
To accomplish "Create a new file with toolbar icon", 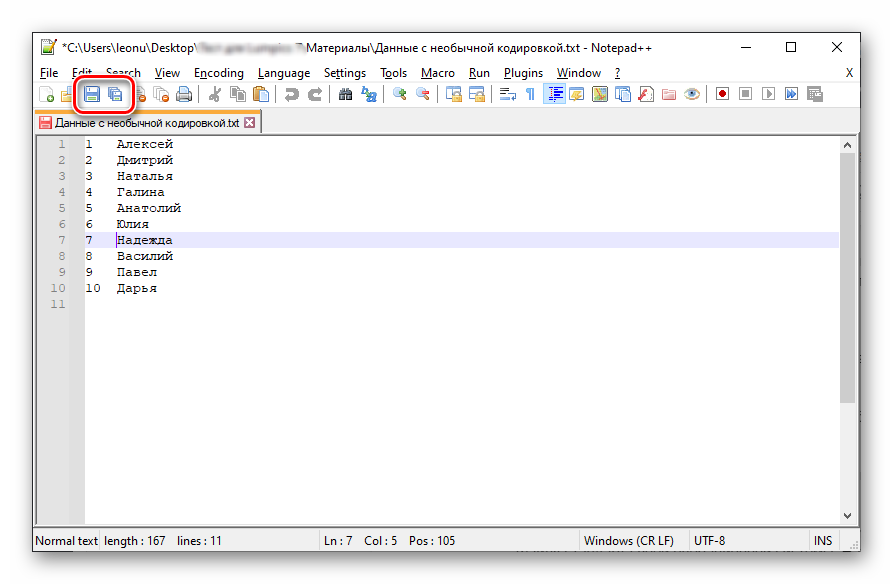I will click(47, 94).
